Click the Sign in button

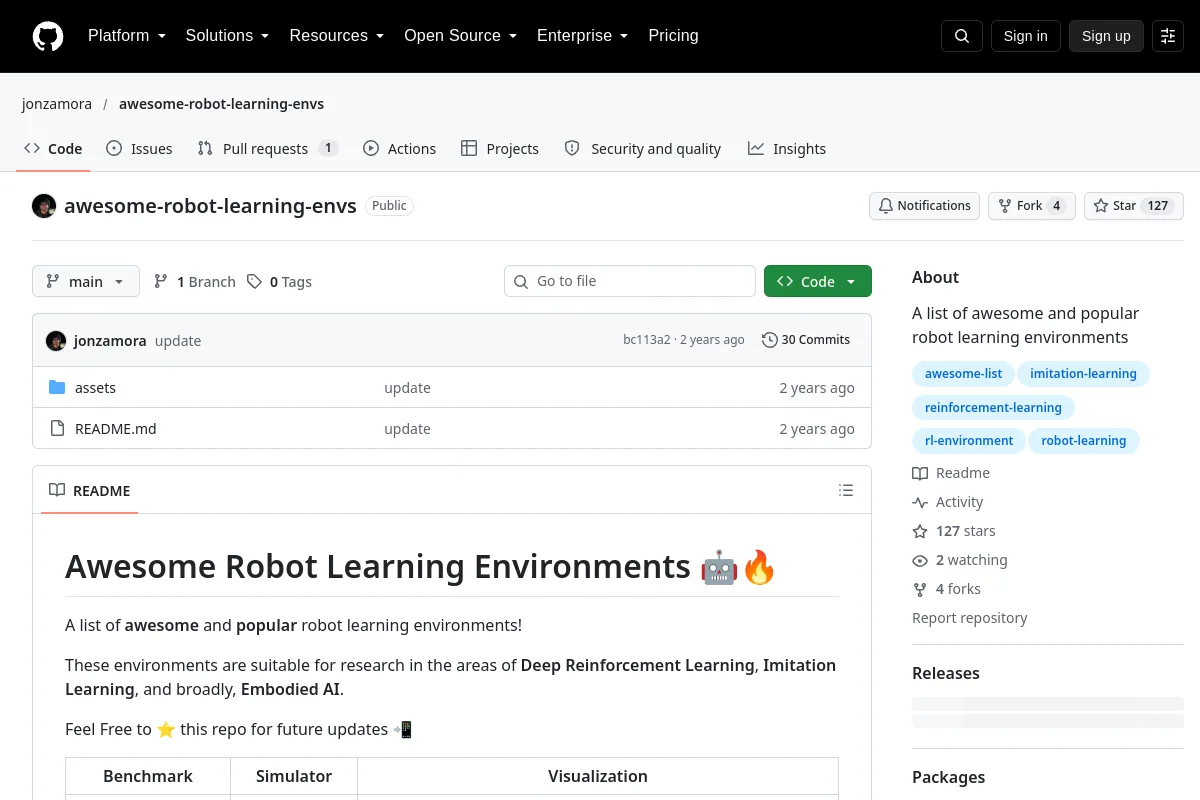1025,36
